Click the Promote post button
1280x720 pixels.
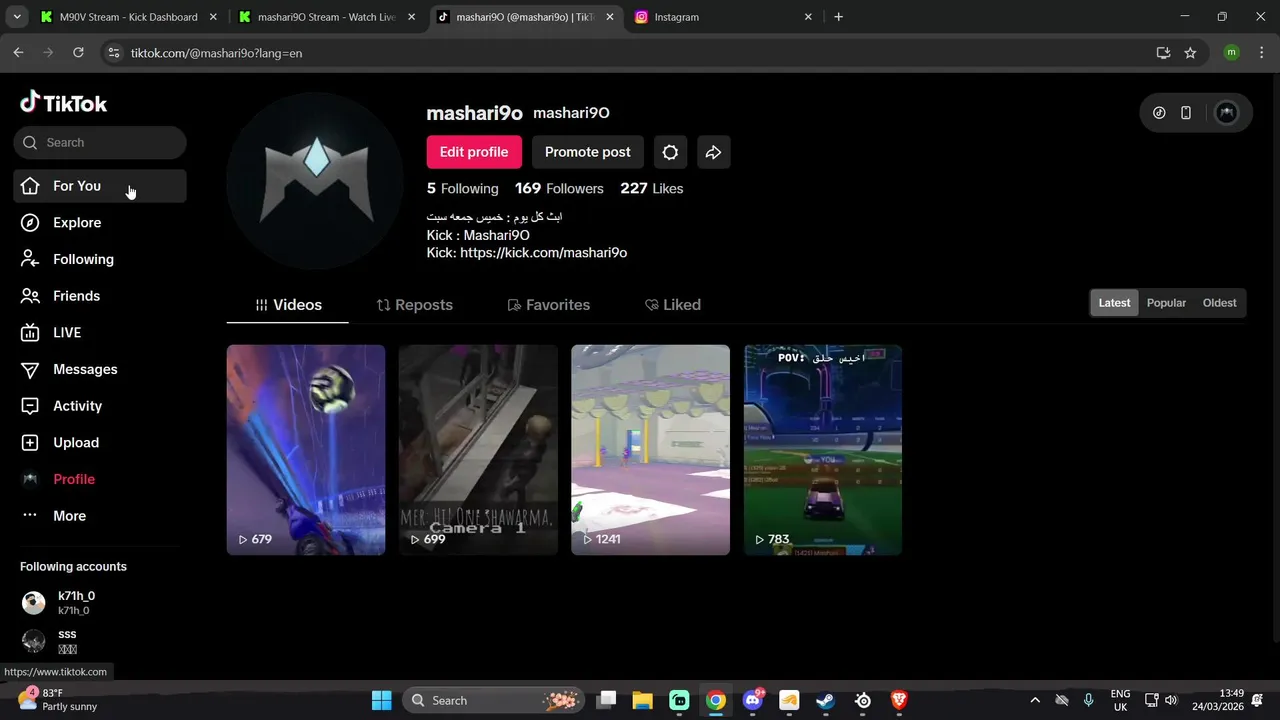pyautogui.click(x=588, y=152)
